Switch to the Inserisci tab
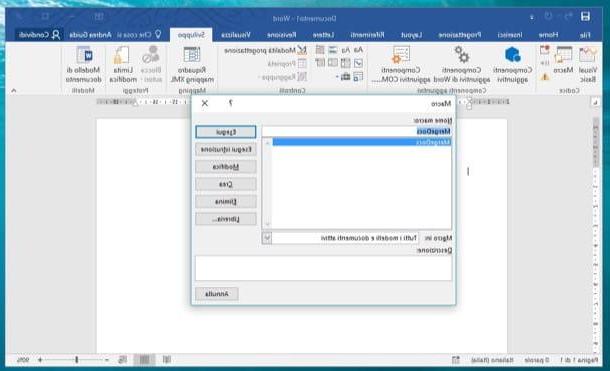Image resolution: width=610 pixels, height=371 pixels. [510, 35]
